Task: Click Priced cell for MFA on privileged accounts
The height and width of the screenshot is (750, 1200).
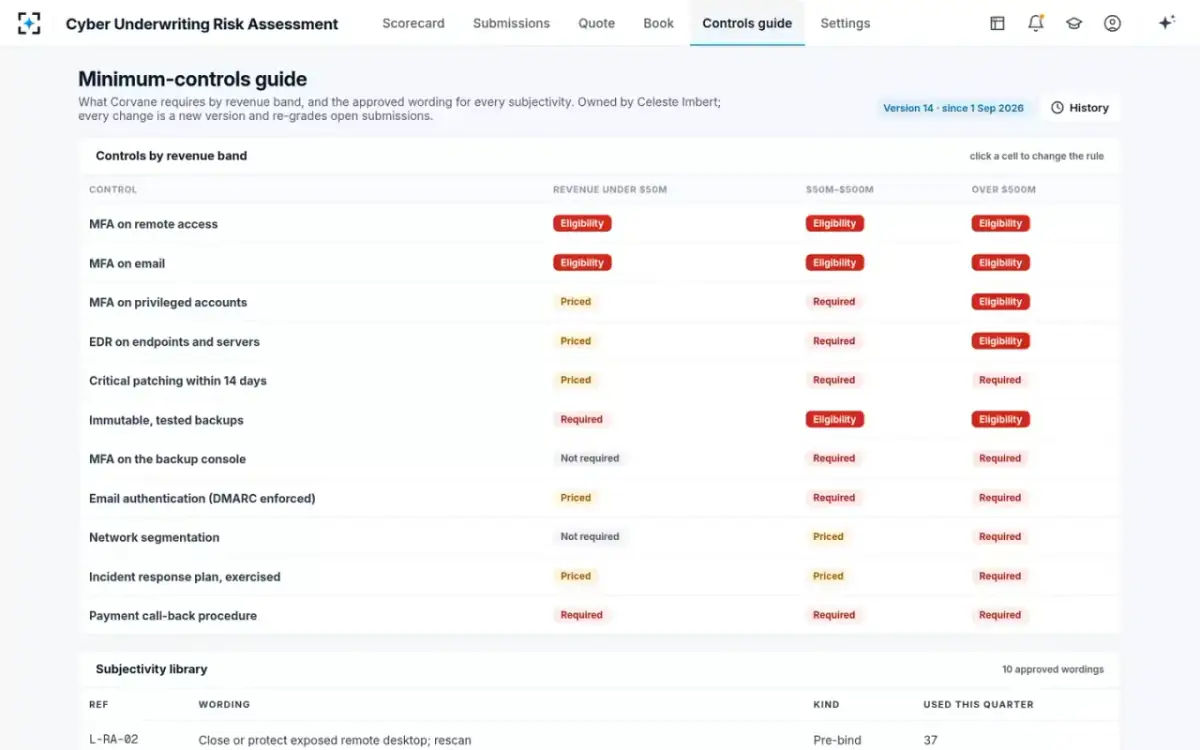Action: pyautogui.click(x=576, y=302)
